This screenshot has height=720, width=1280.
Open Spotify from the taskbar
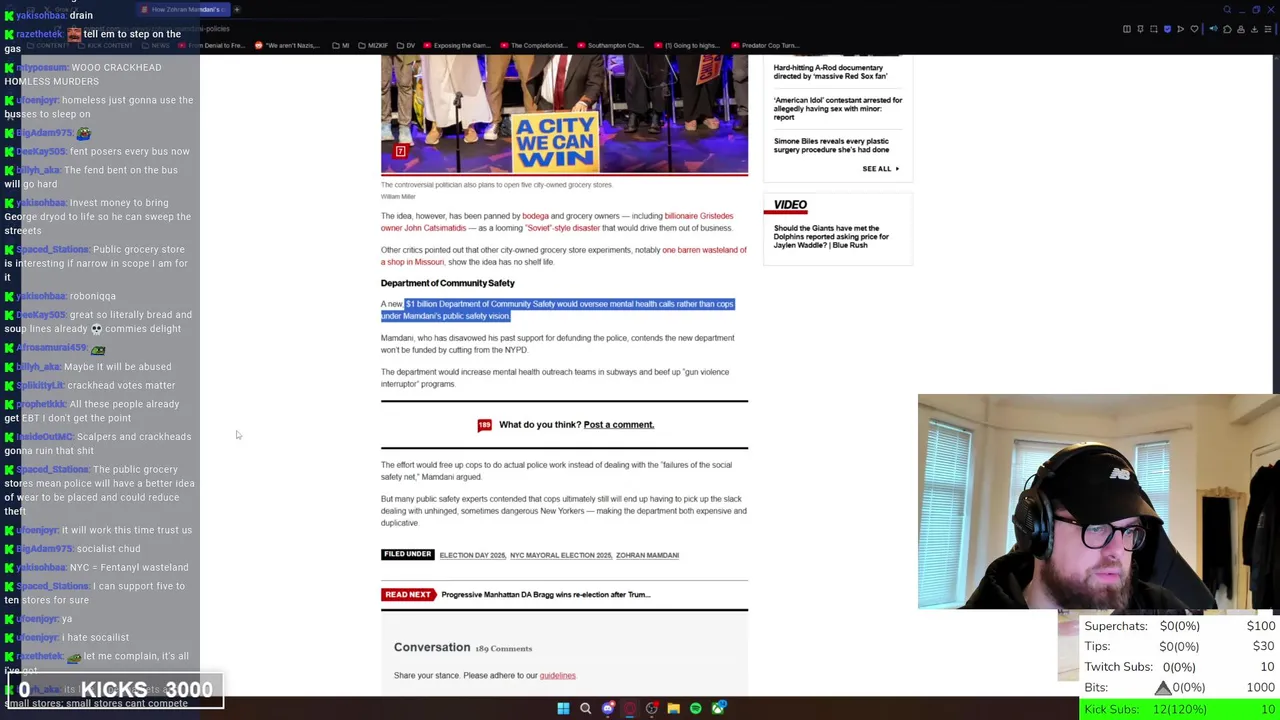click(695, 709)
